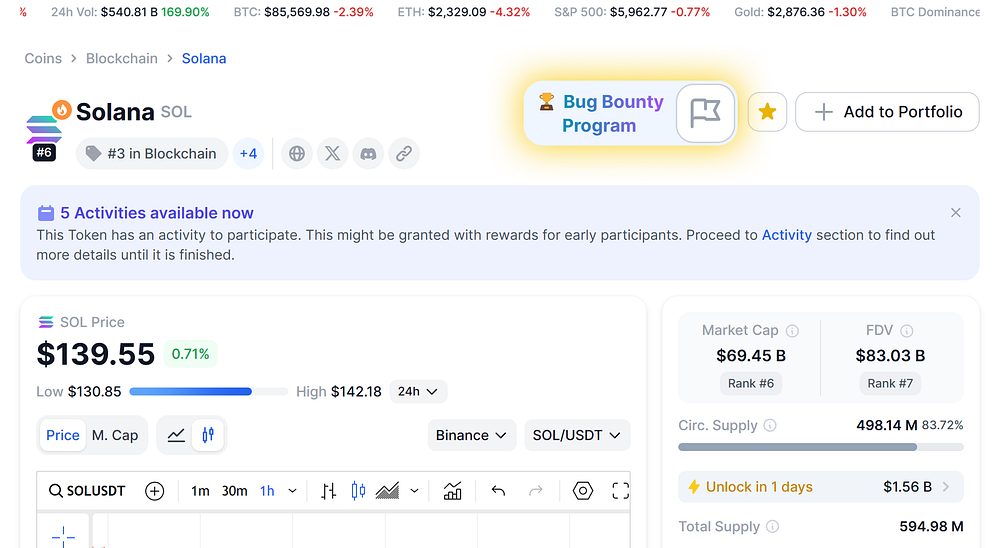The width and height of the screenshot is (1000, 548).
Task: Expand the chart style dropdown arrow
Action: click(x=415, y=491)
